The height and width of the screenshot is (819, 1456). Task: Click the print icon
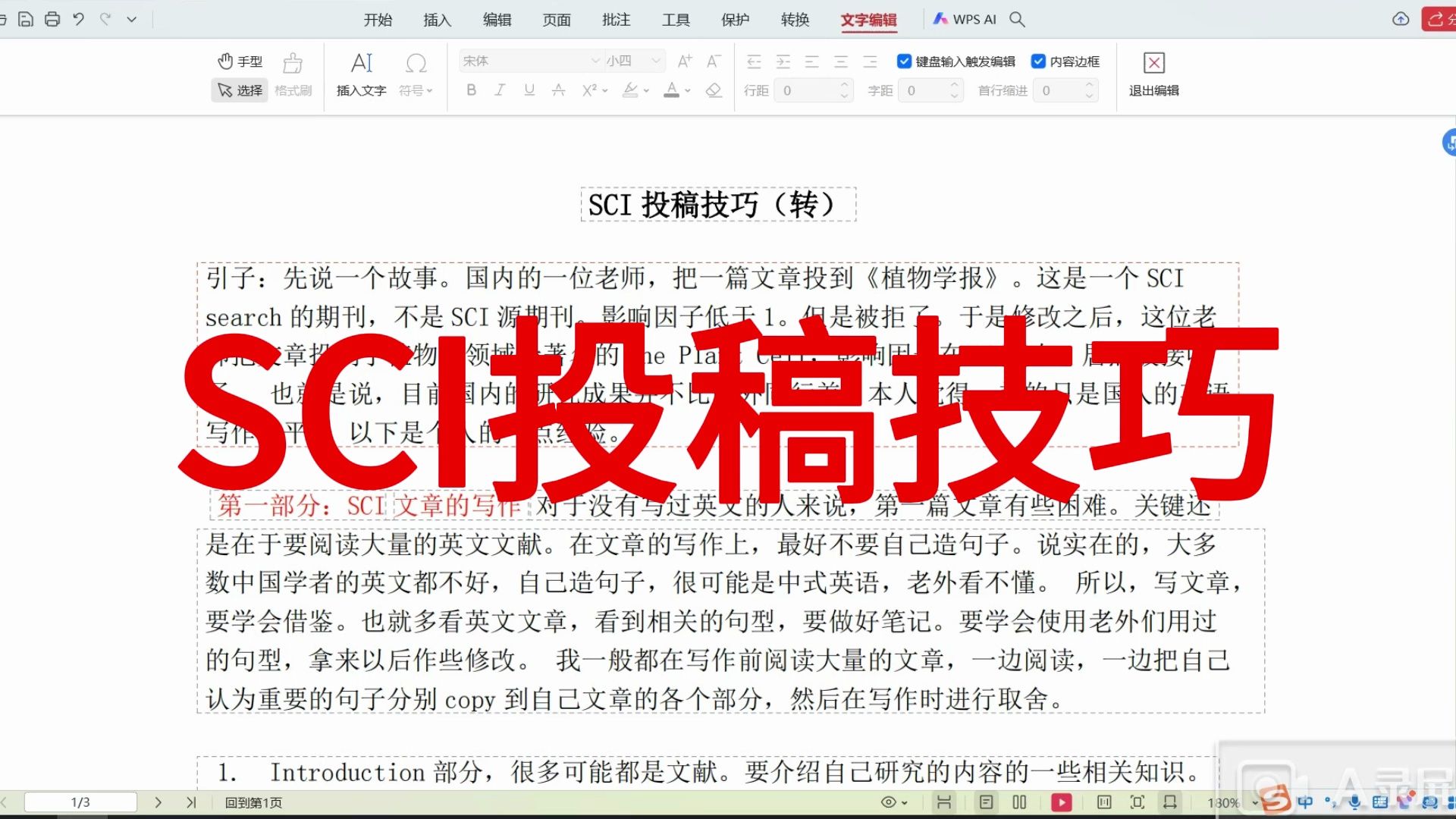click(52, 19)
